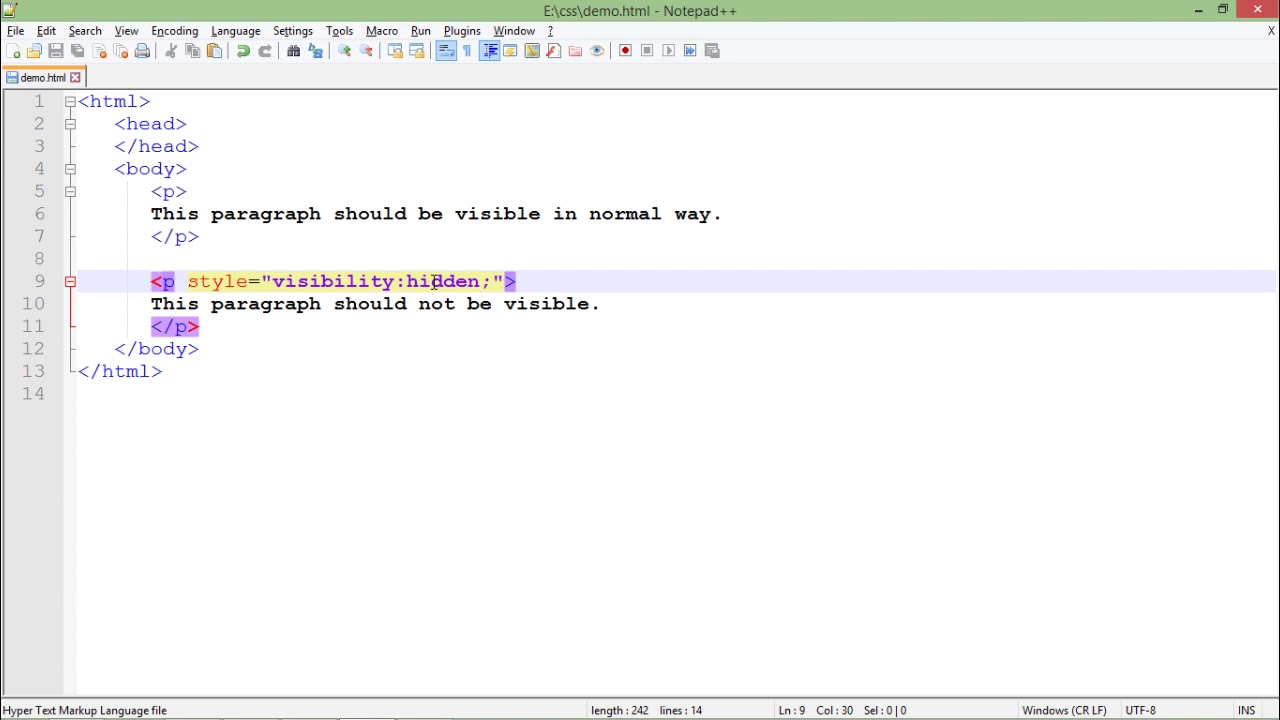
Task: Close all documents toolbar icon
Action: pyautogui.click(x=121, y=51)
